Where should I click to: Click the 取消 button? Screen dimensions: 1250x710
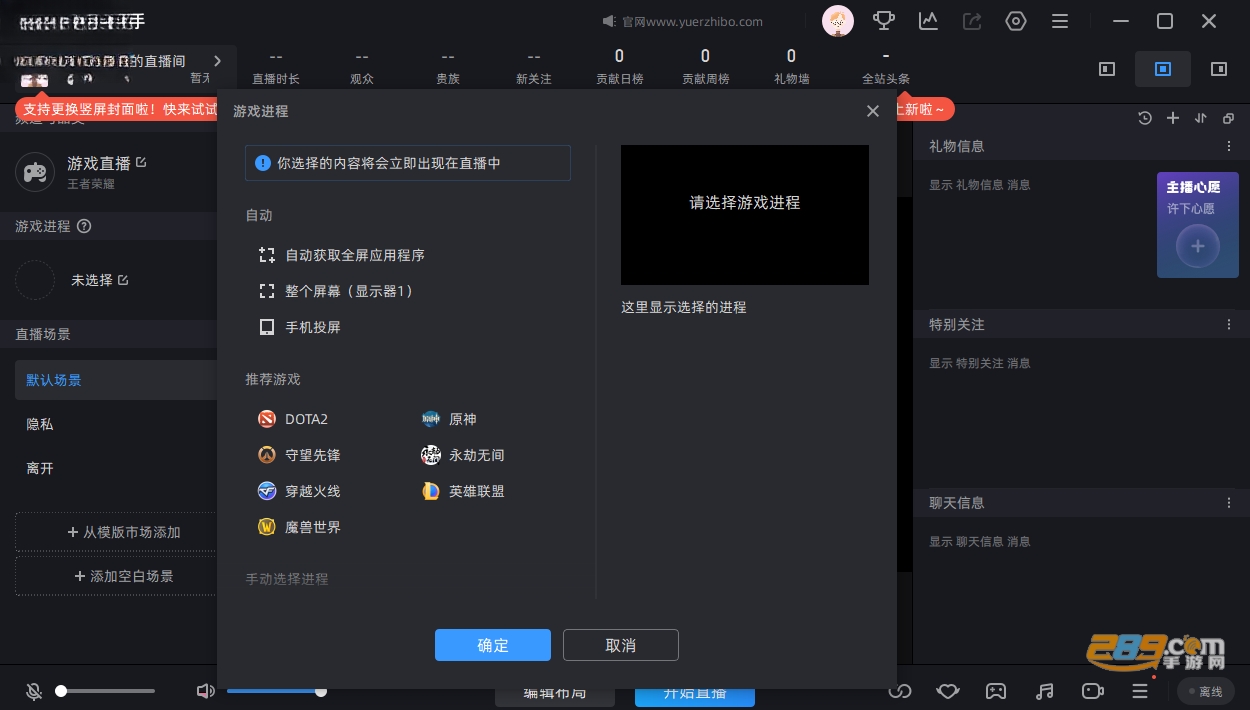pos(621,645)
